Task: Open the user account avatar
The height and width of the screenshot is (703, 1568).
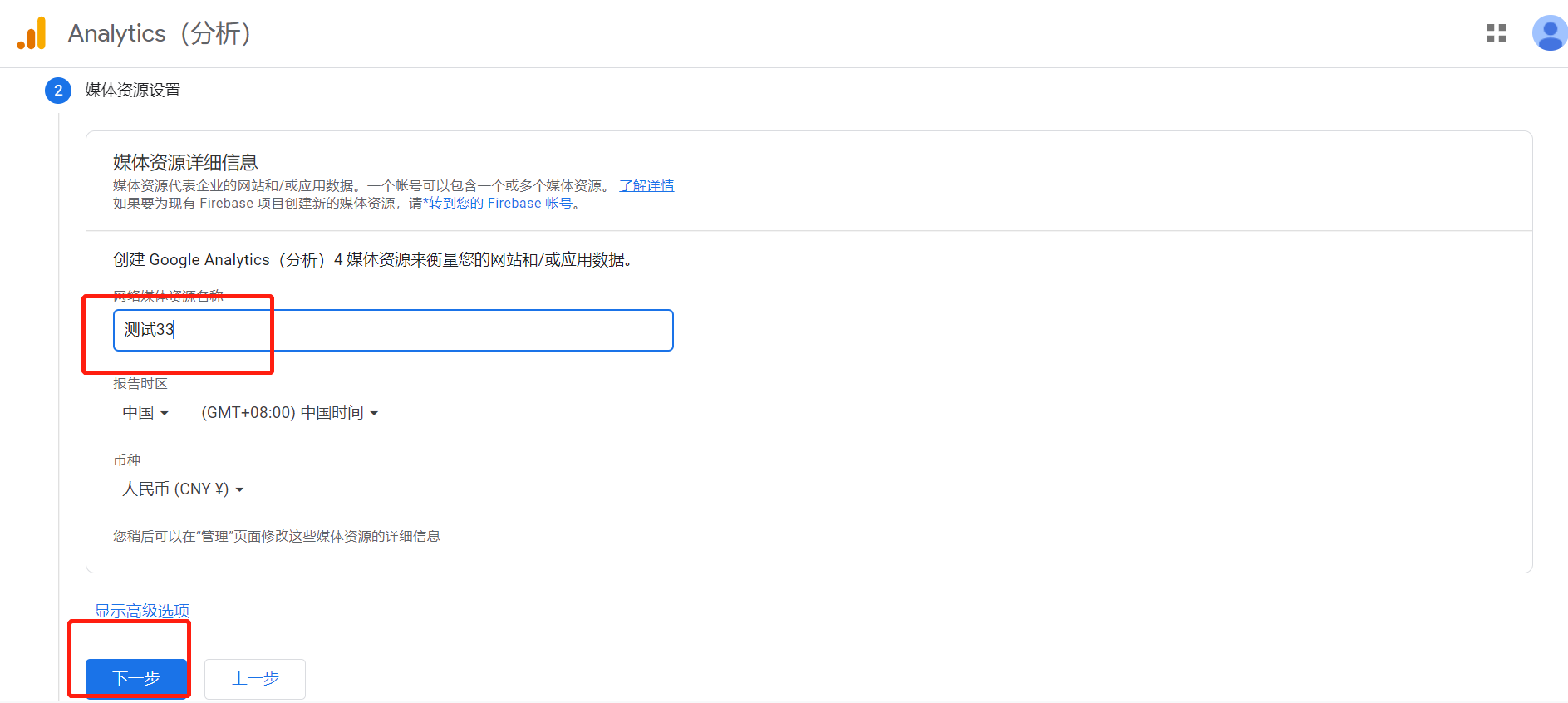Action: pos(1550,33)
